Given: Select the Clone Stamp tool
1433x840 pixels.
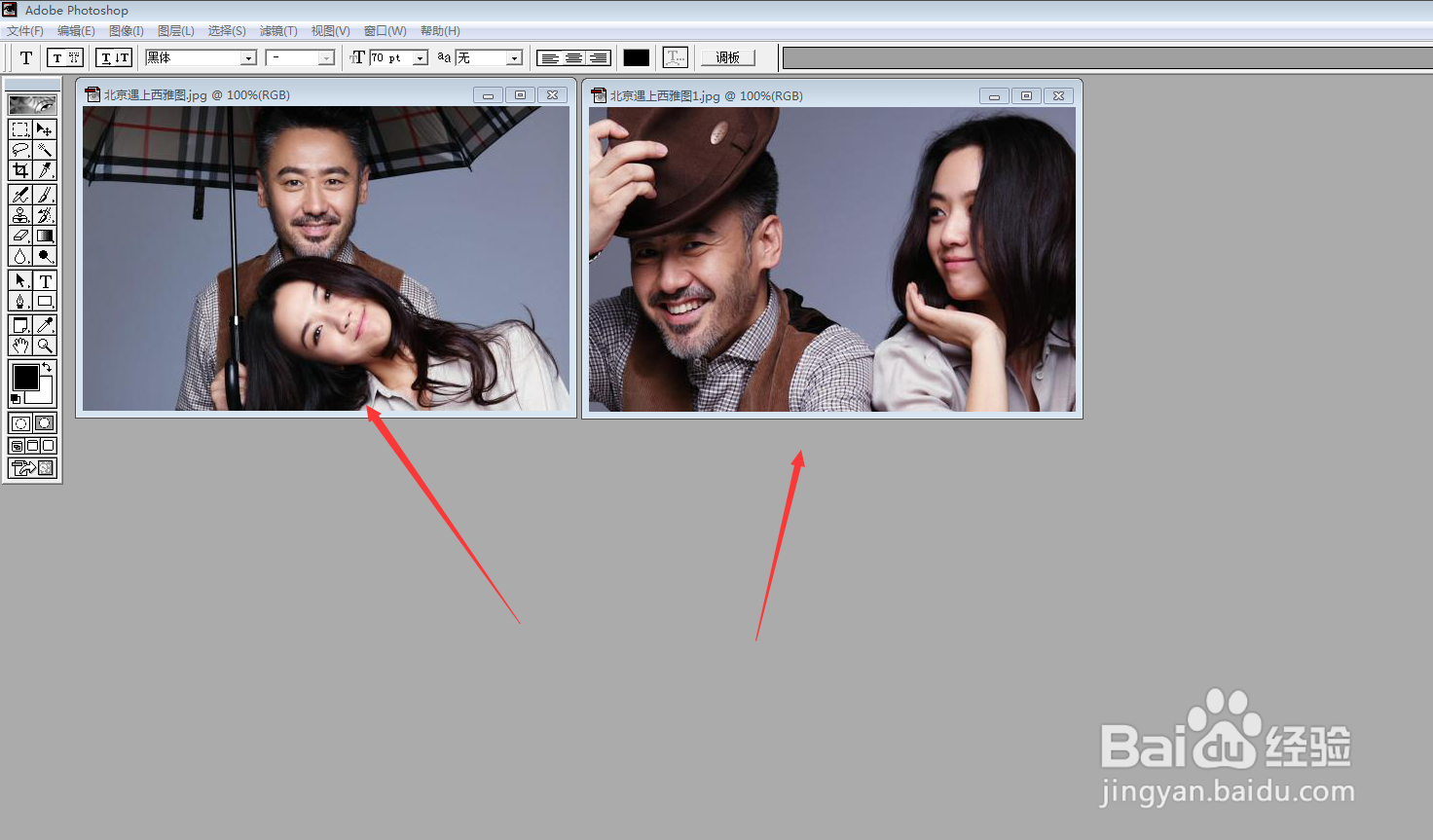Looking at the screenshot, I should 20,215.
